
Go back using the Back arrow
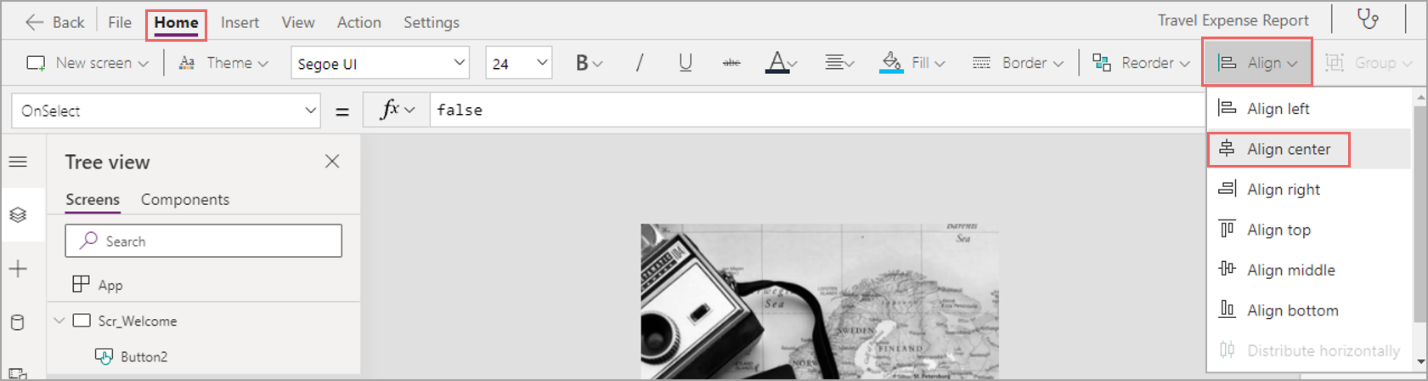54,21
